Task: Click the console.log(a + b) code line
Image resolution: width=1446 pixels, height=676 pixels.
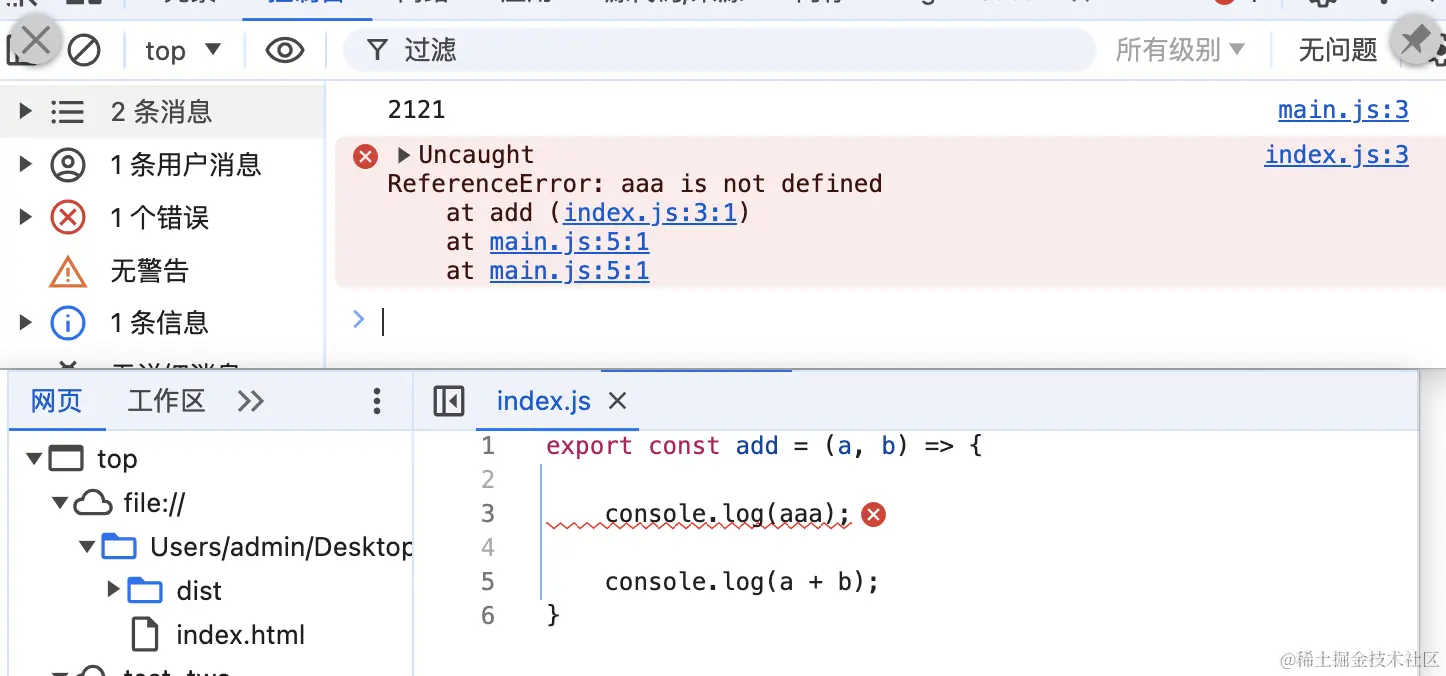Action: point(742,581)
